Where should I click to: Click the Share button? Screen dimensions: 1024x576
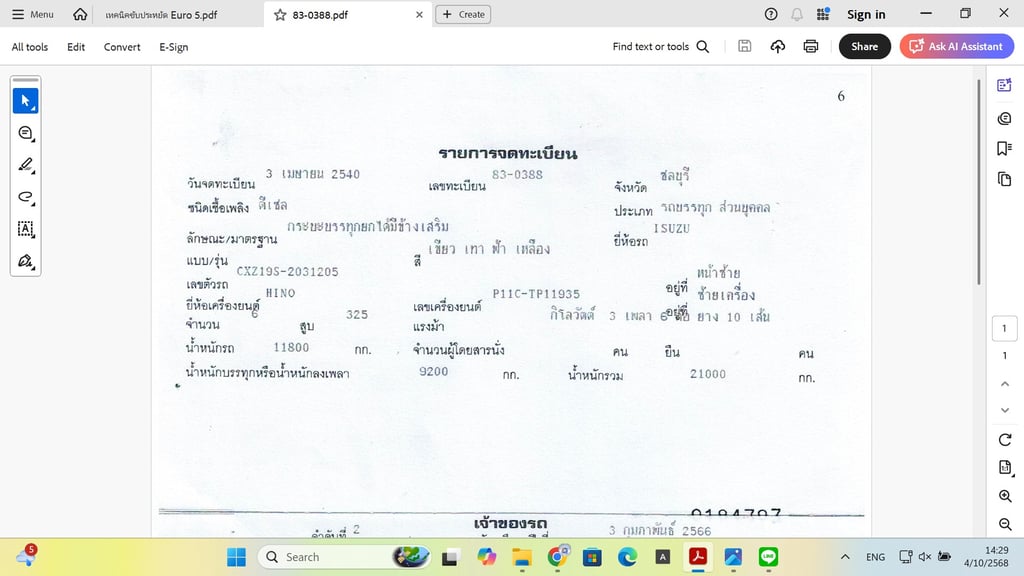click(864, 47)
